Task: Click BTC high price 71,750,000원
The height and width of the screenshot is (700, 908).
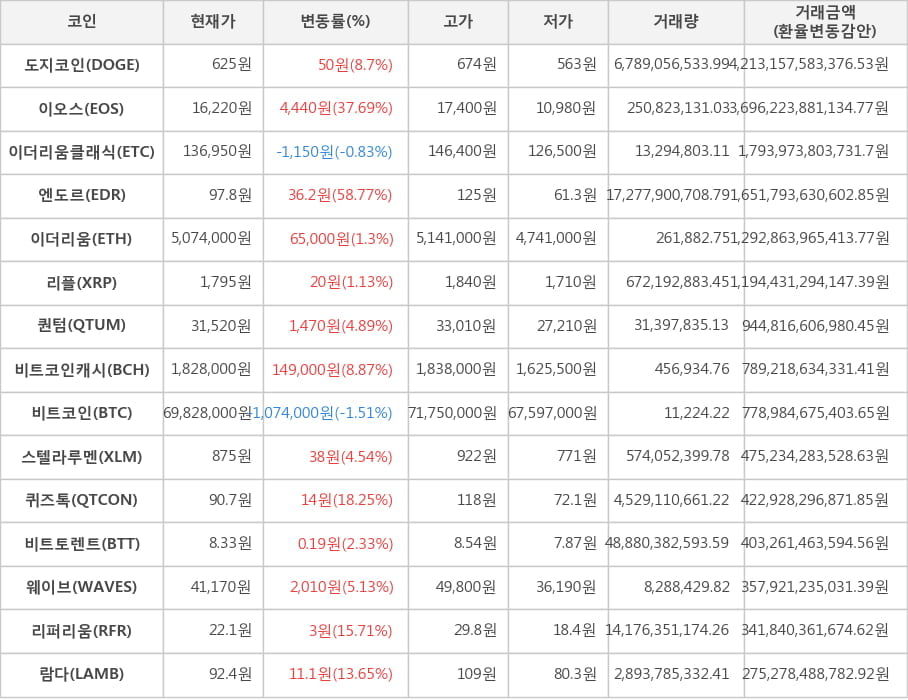Action: click(x=452, y=413)
